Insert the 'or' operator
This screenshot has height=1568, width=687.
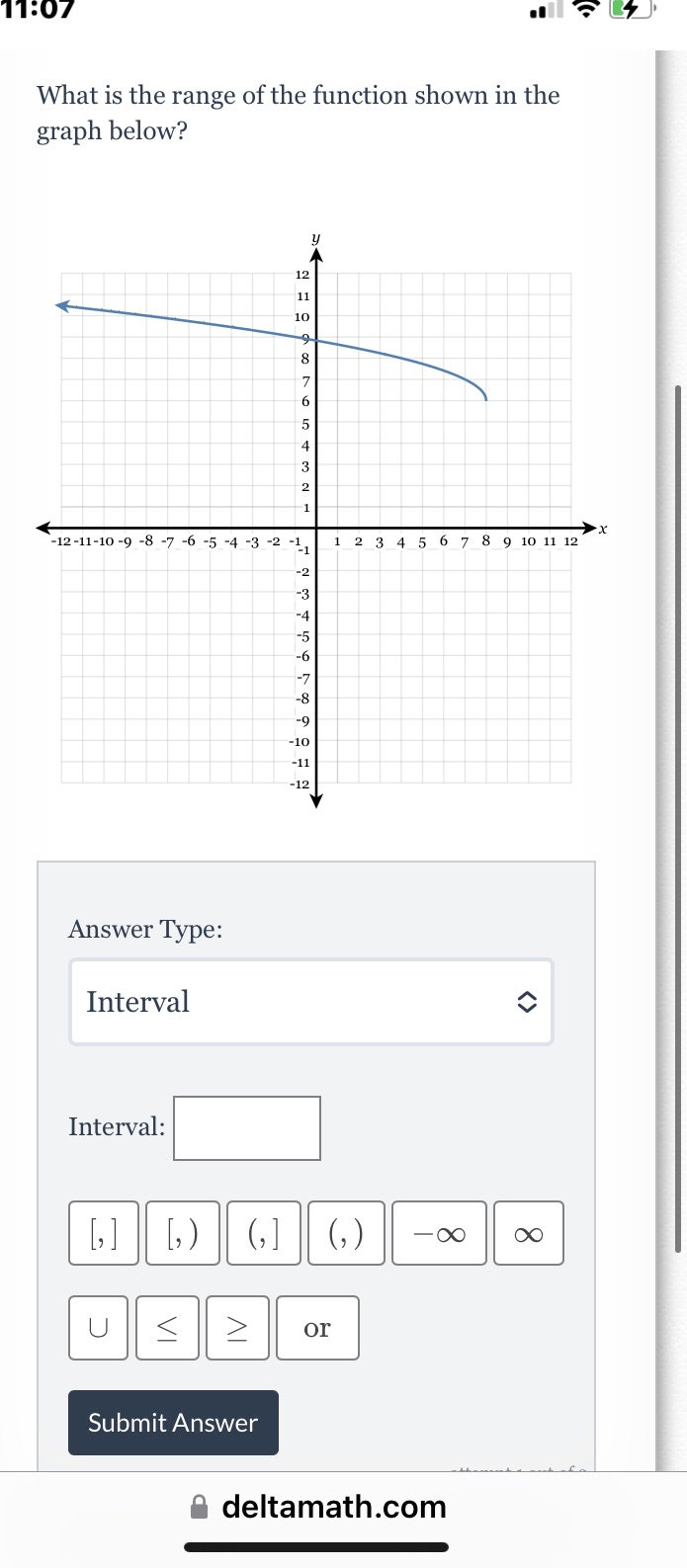click(x=317, y=1328)
